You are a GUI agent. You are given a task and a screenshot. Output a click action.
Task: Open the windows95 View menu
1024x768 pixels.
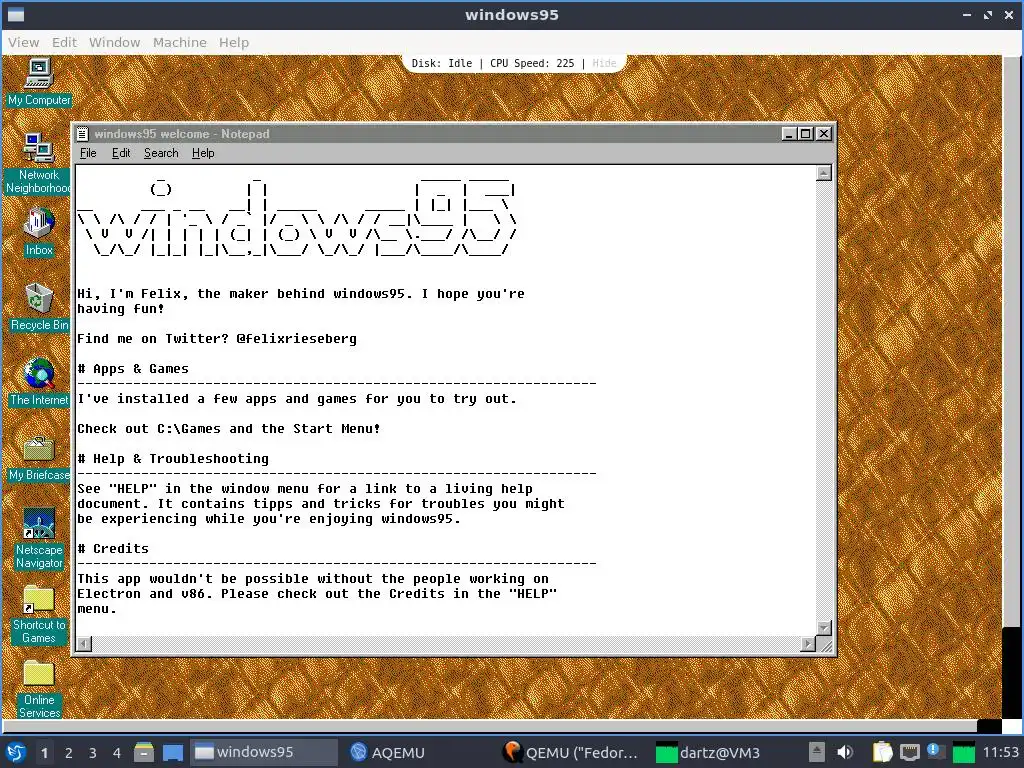pyautogui.click(x=24, y=42)
